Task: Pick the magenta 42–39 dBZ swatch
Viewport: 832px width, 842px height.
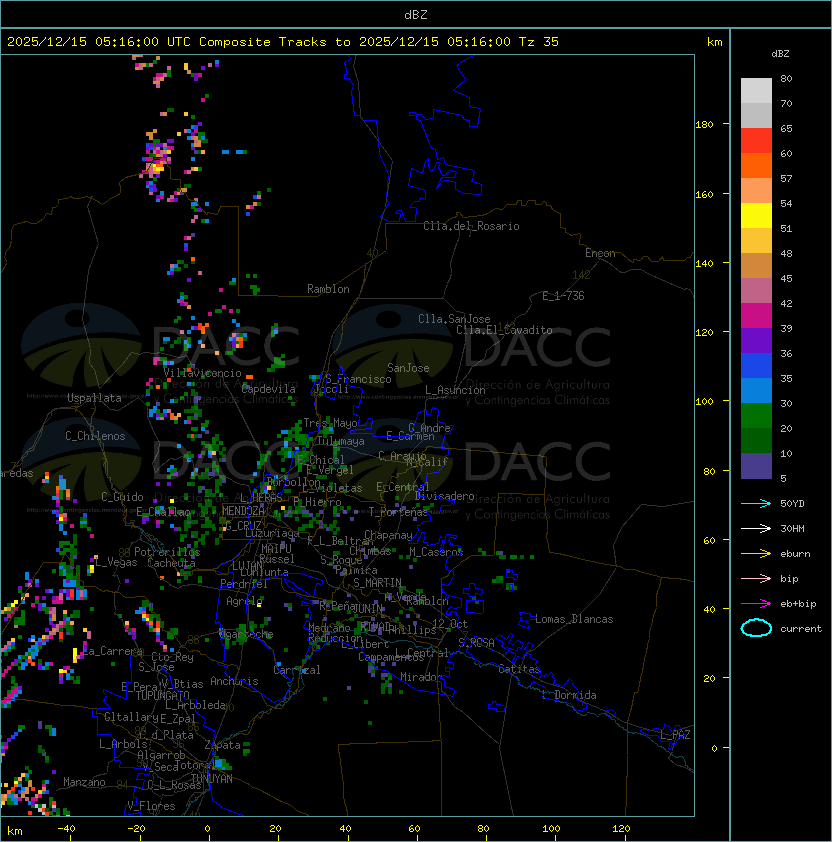Action: (x=756, y=316)
